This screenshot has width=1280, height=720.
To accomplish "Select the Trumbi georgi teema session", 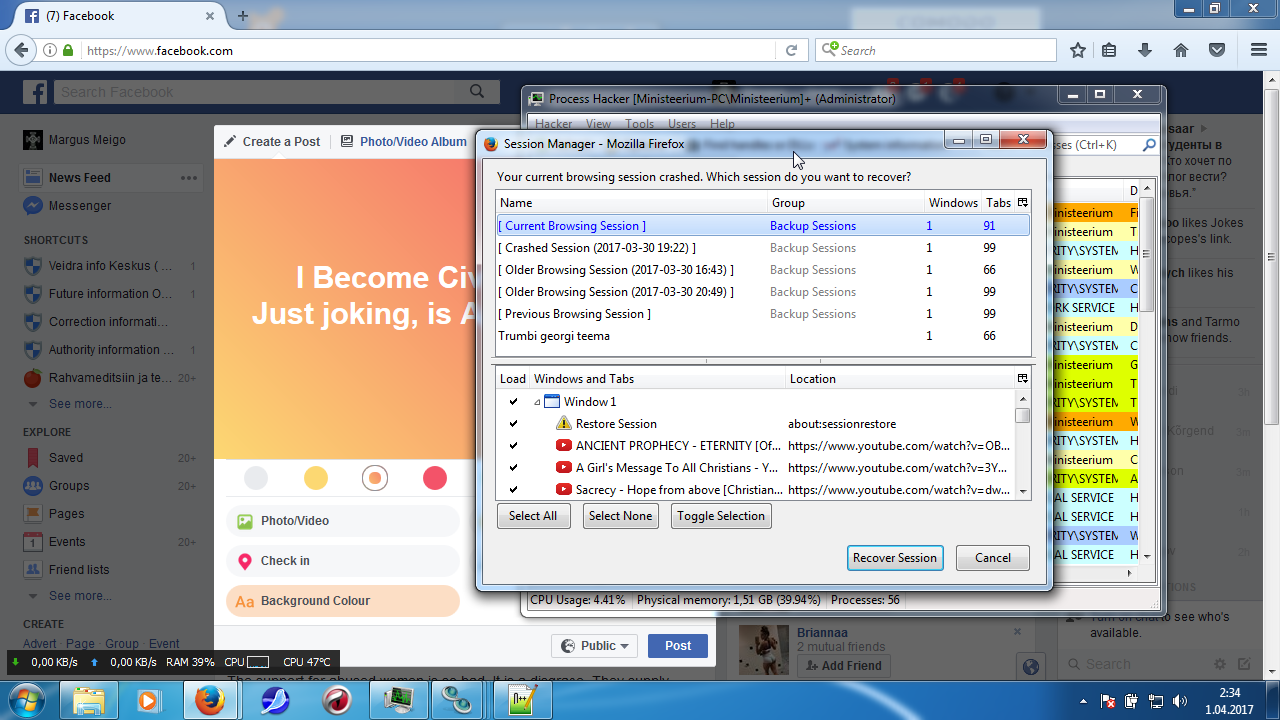I will click(763, 336).
